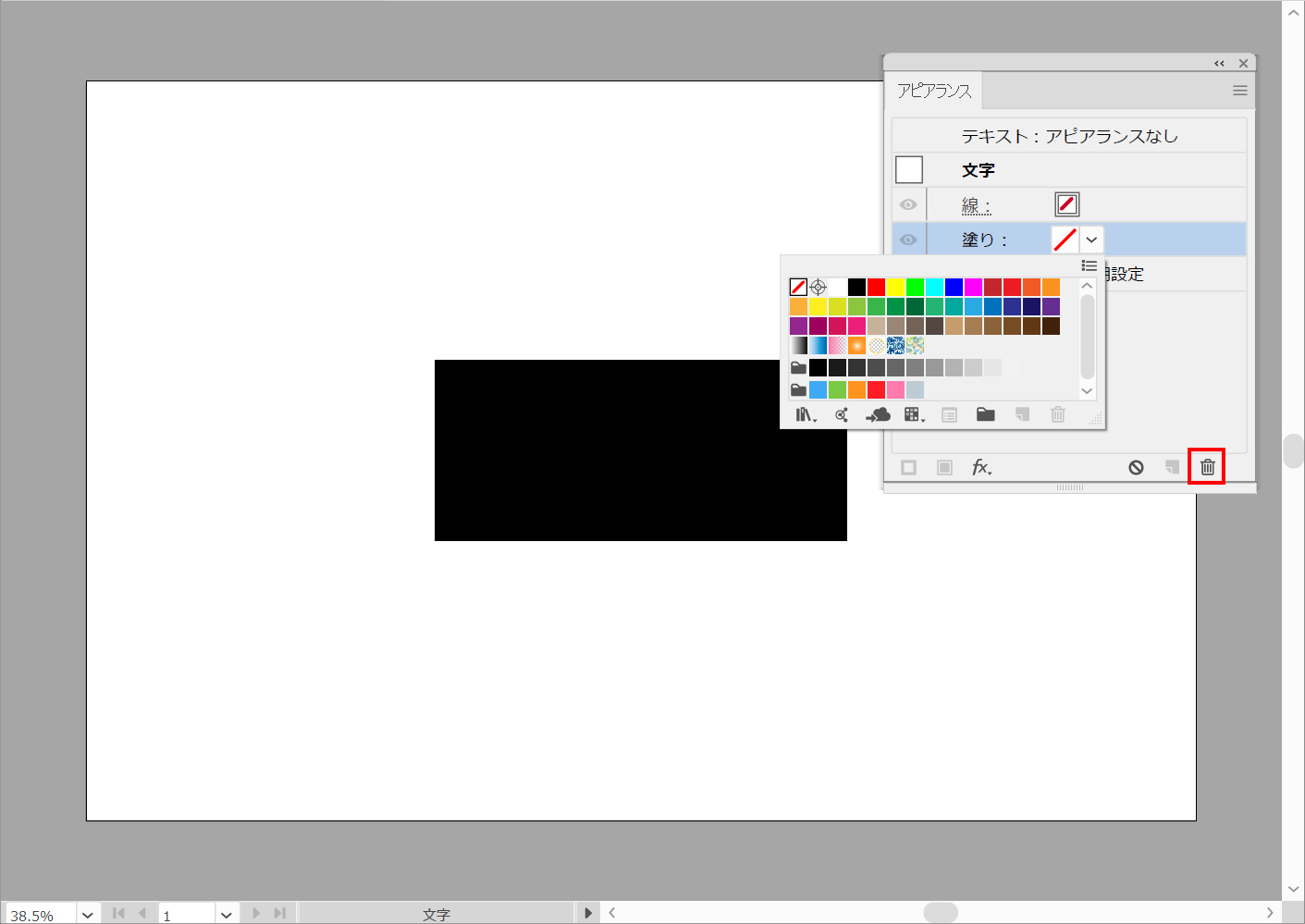Screen dimensions: 1305x924
Task: Click the clear appearance icon
Action: pyautogui.click(x=1136, y=467)
